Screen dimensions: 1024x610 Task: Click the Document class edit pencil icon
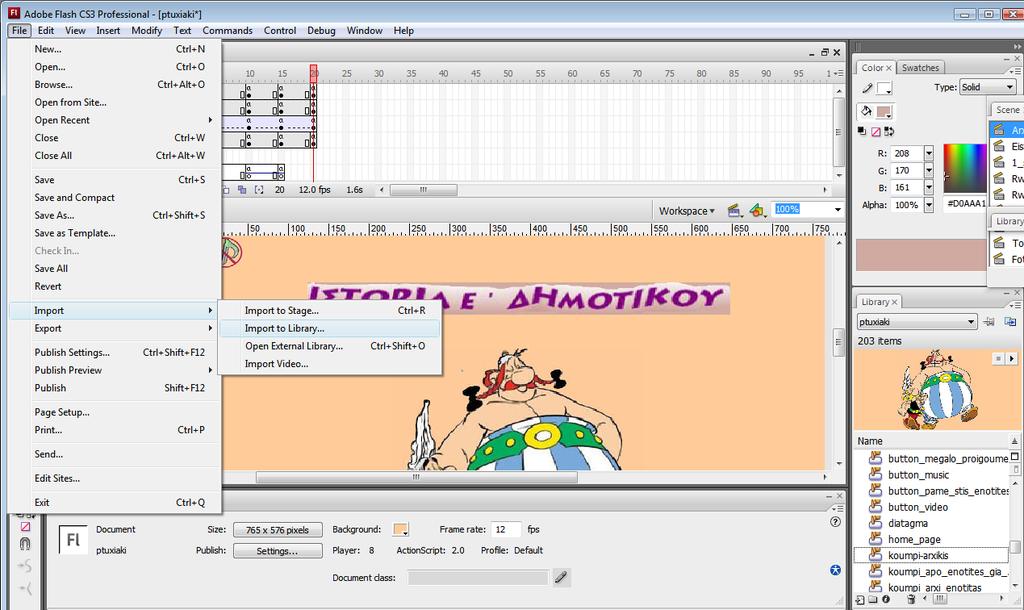click(x=561, y=577)
